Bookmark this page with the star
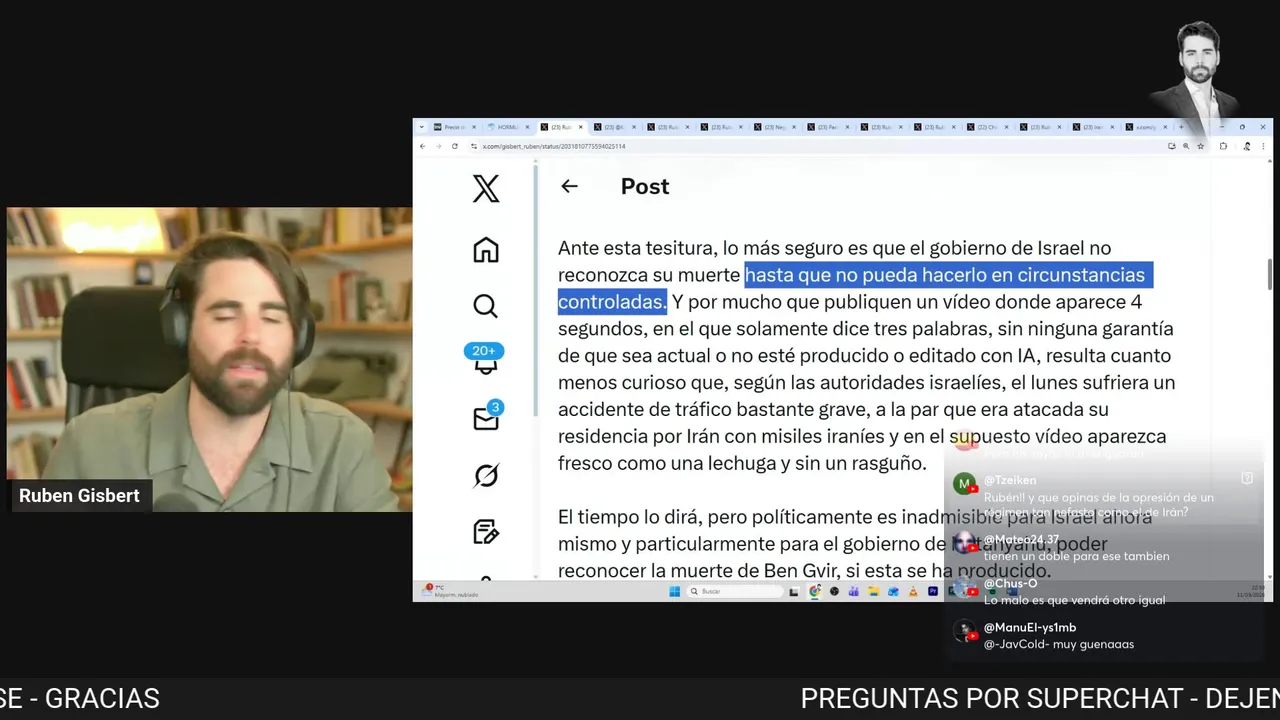The height and width of the screenshot is (720, 1280). click(1201, 146)
